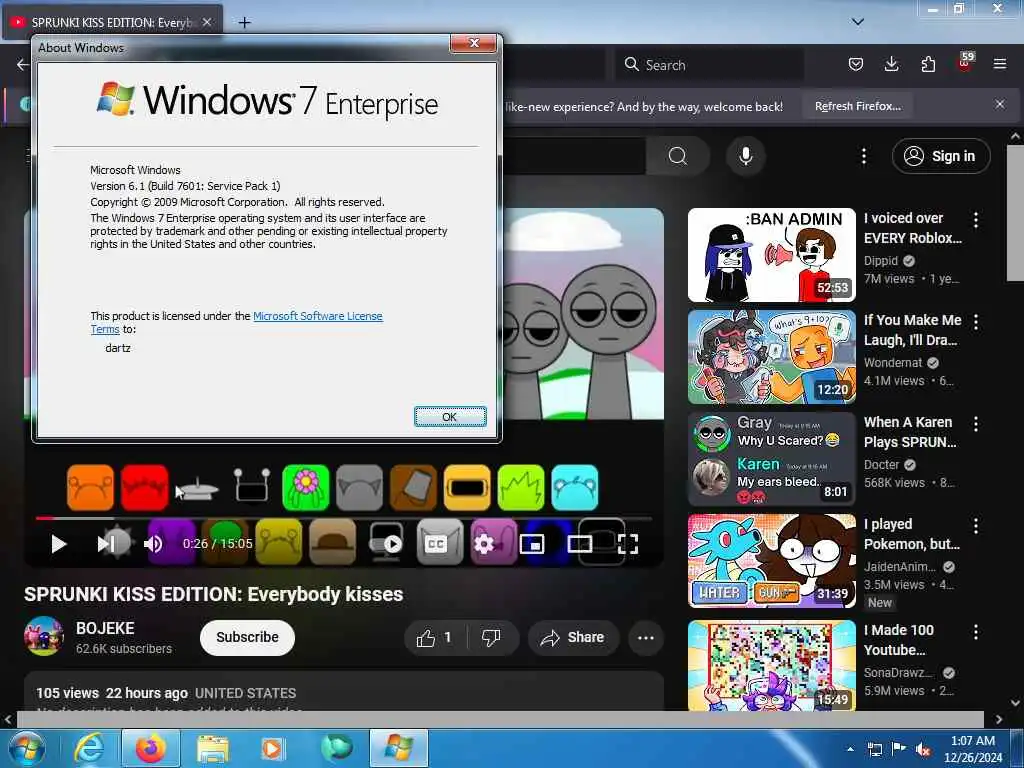Open 'I voiced over EVERY Roblox' thumbnail
The width and height of the screenshot is (1024, 768).
tap(771, 255)
